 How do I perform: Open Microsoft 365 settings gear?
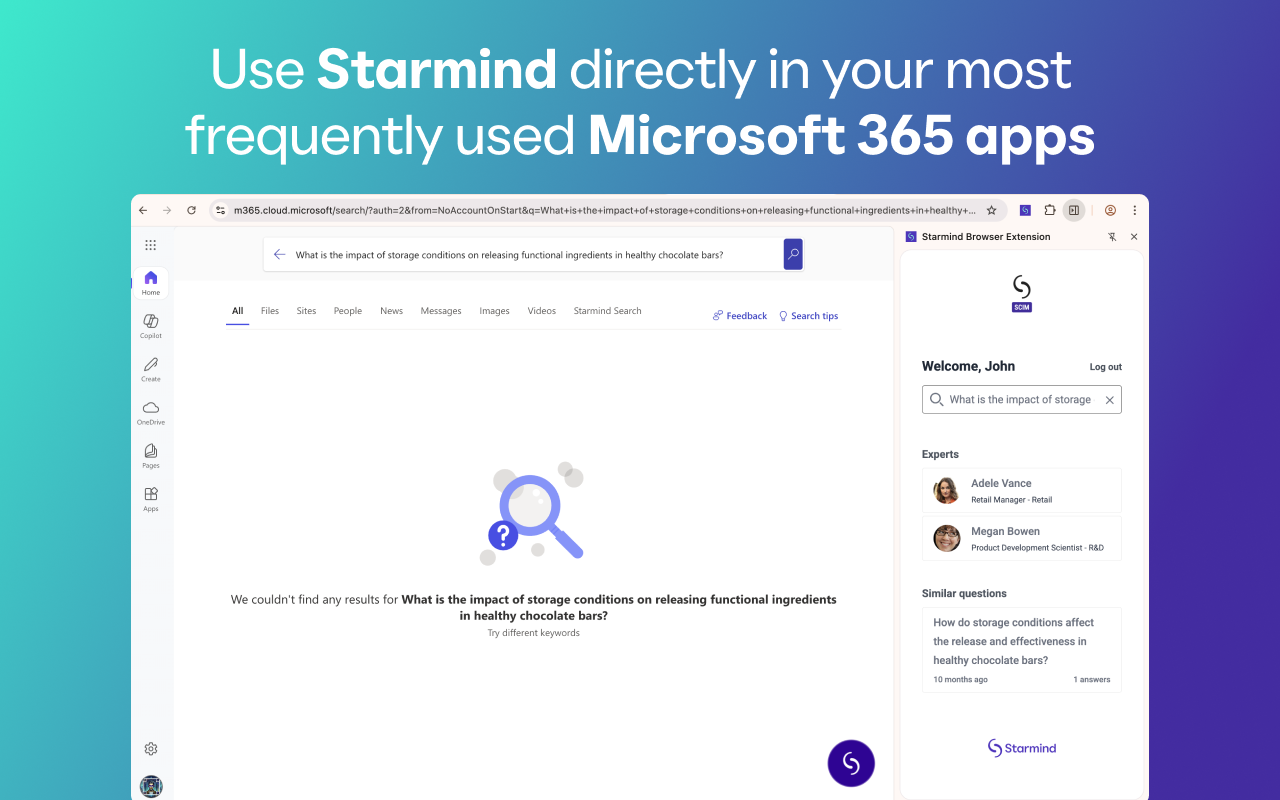pyautogui.click(x=151, y=749)
